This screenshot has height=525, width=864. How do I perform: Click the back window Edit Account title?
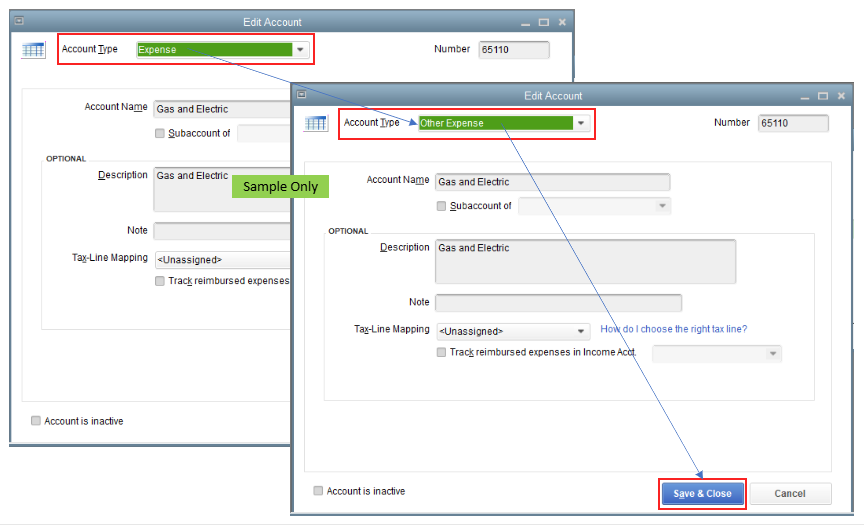(x=272, y=23)
